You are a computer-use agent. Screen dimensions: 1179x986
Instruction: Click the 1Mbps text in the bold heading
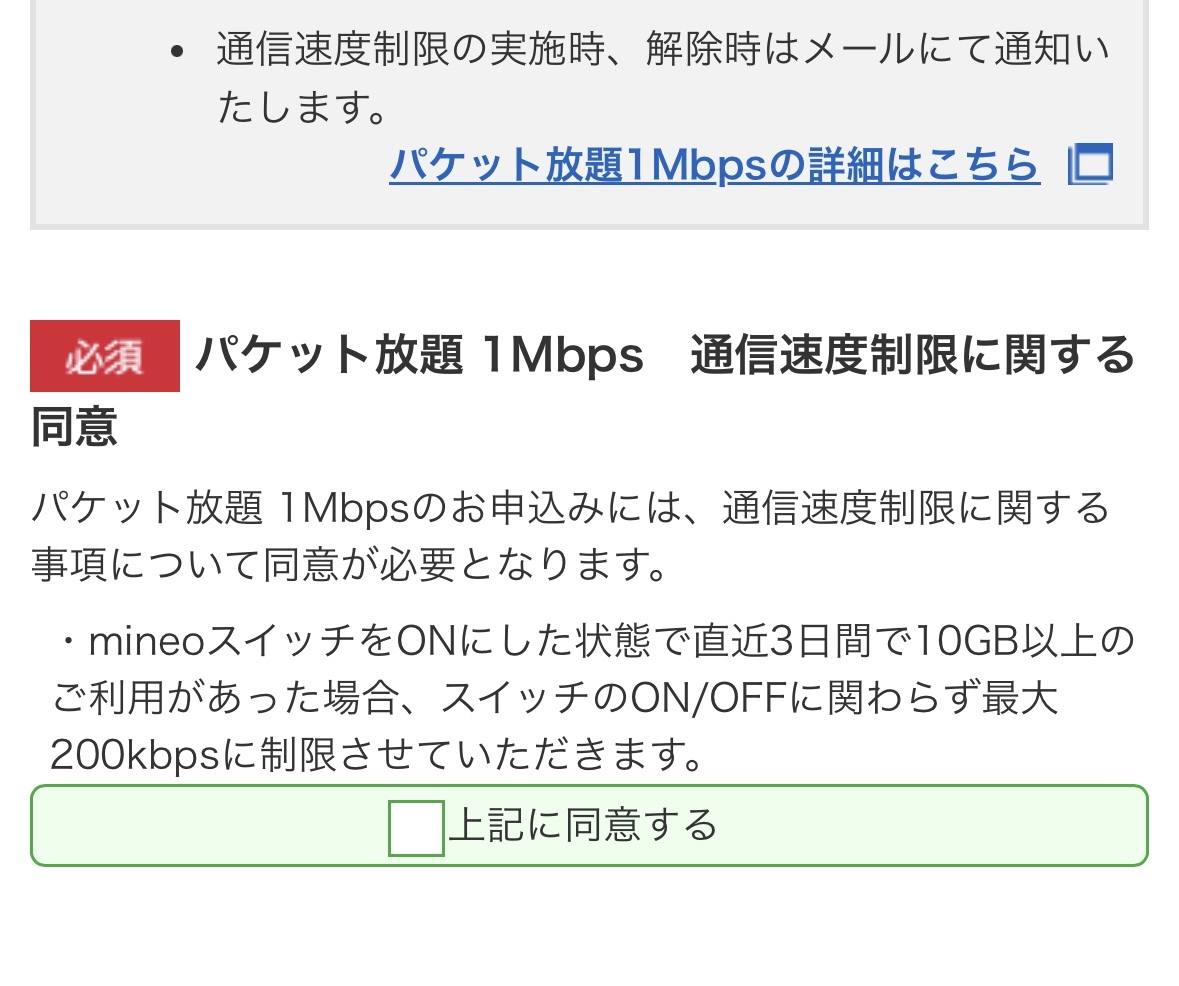(x=562, y=356)
